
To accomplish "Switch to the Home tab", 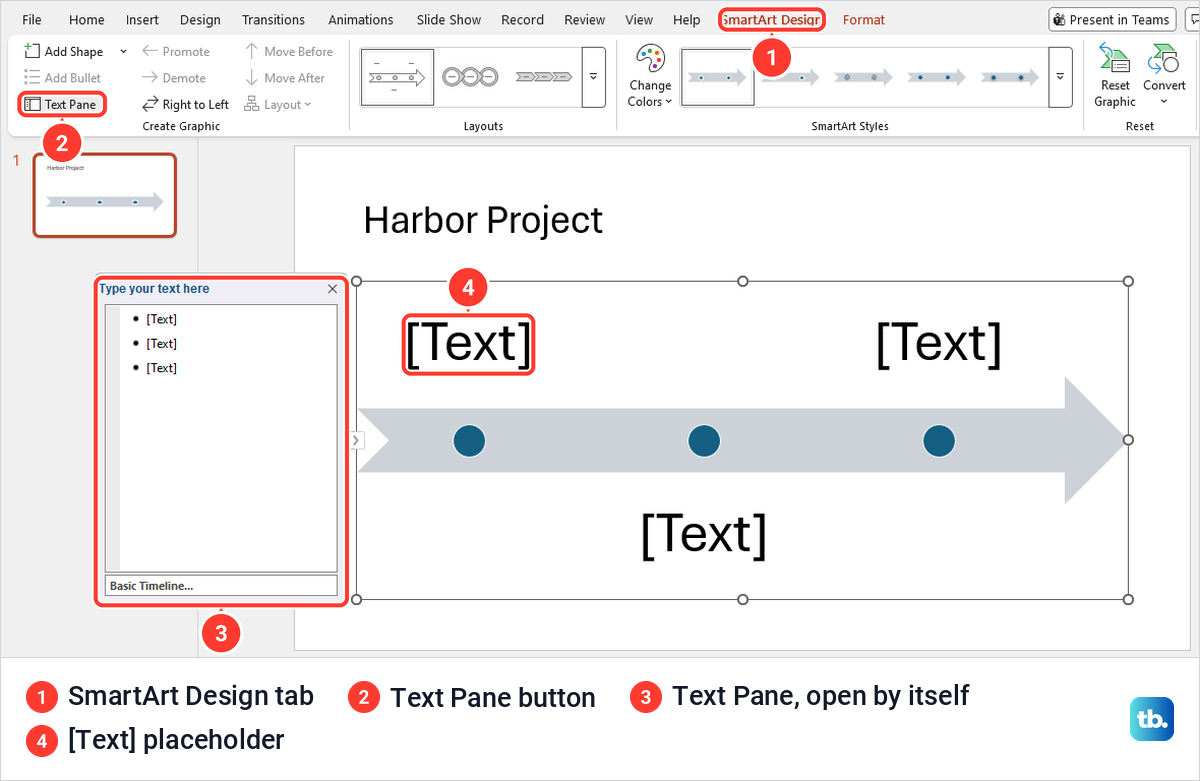I will click(x=87, y=20).
